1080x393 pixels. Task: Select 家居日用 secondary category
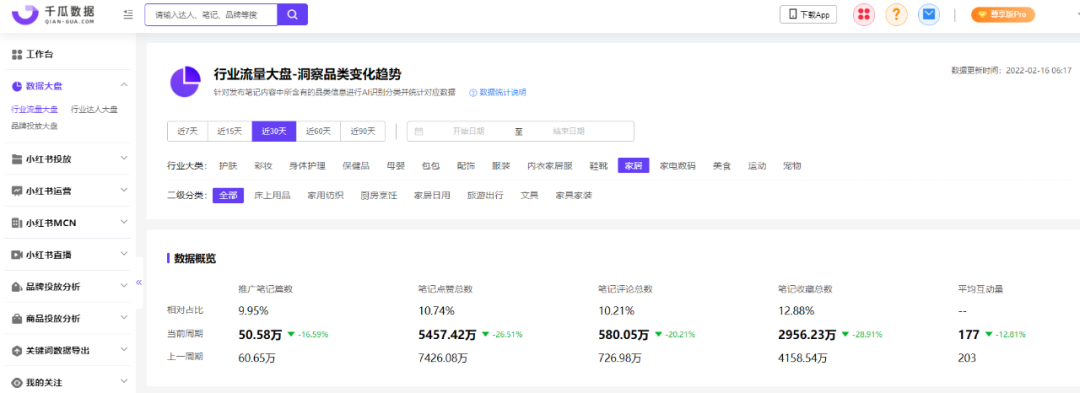click(432, 195)
